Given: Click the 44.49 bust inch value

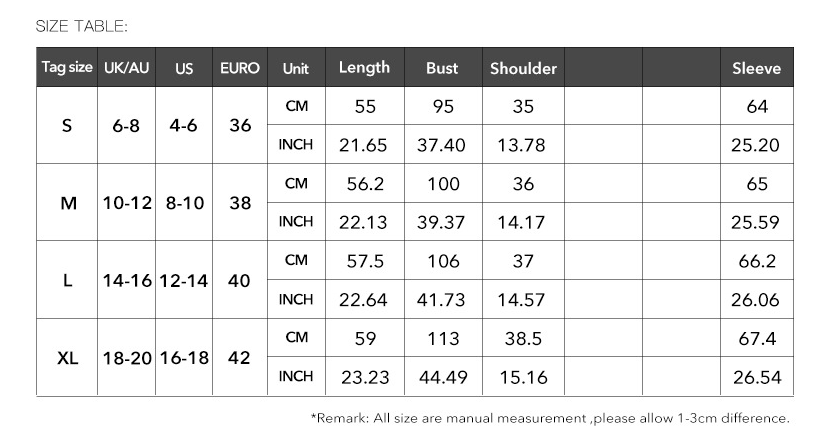Looking at the screenshot, I should [443, 377].
